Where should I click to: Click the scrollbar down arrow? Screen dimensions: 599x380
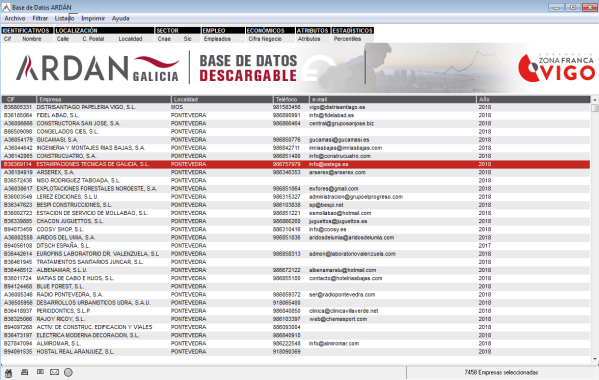(595, 359)
